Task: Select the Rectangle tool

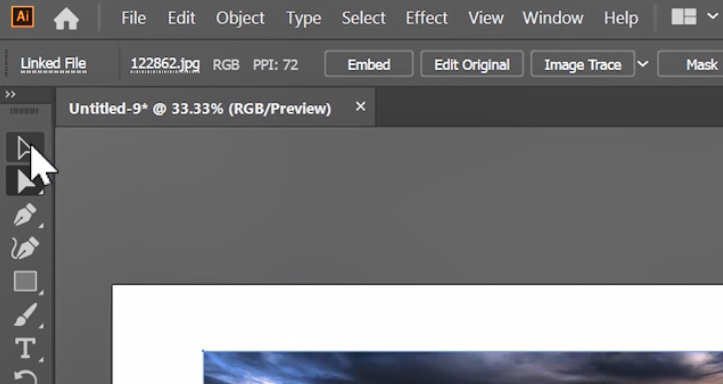Action: [25, 281]
